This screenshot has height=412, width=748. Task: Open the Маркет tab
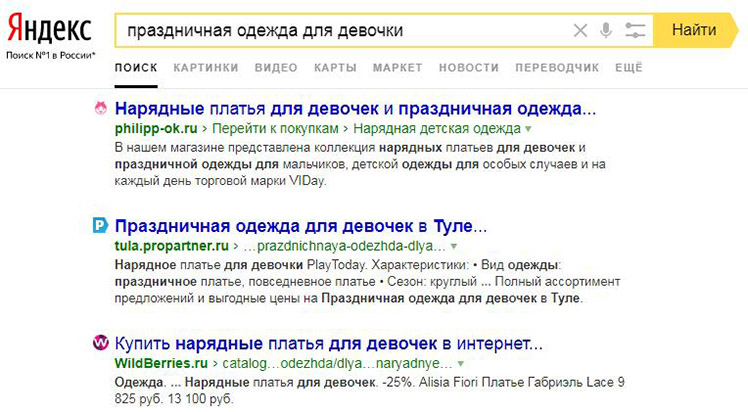pos(397,68)
